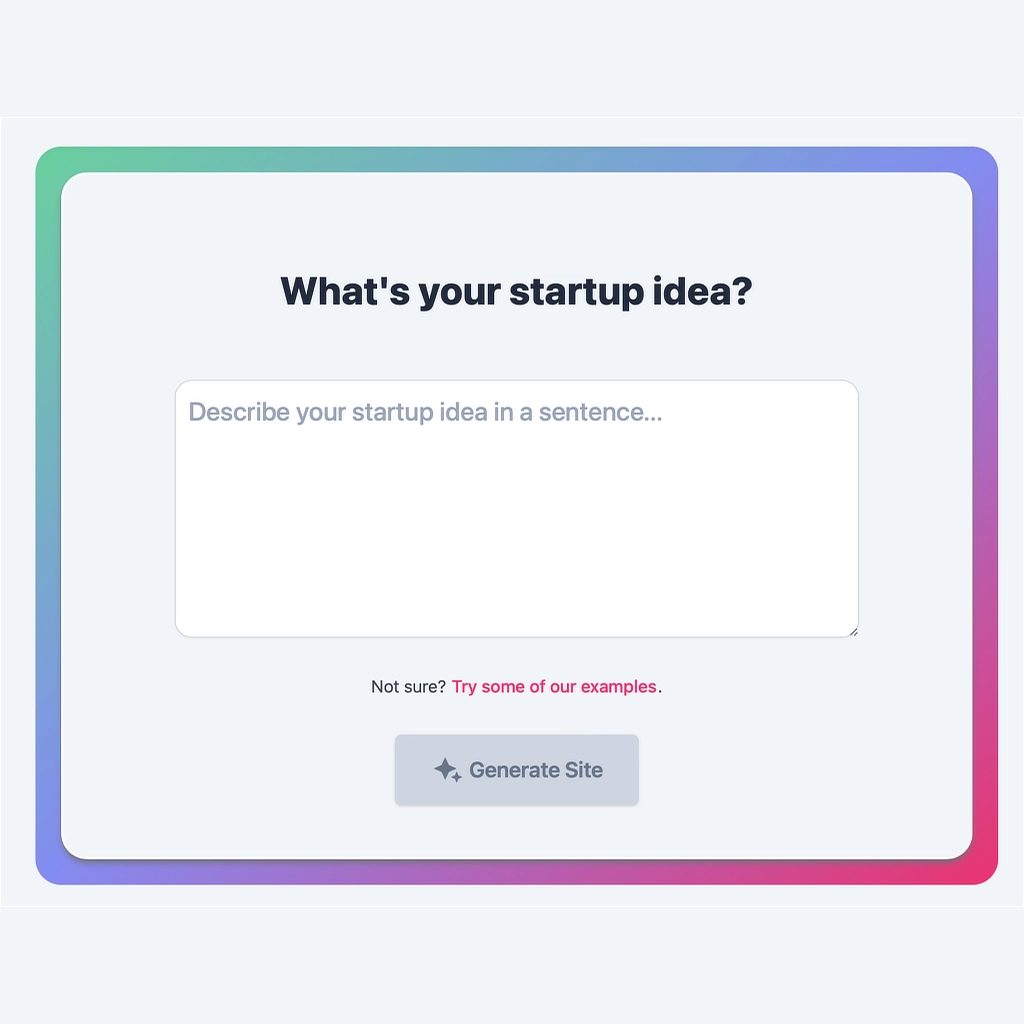Click the 'Generate Site' label text
Image resolution: width=1024 pixels, height=1024 pixels.
click(536, 770)
